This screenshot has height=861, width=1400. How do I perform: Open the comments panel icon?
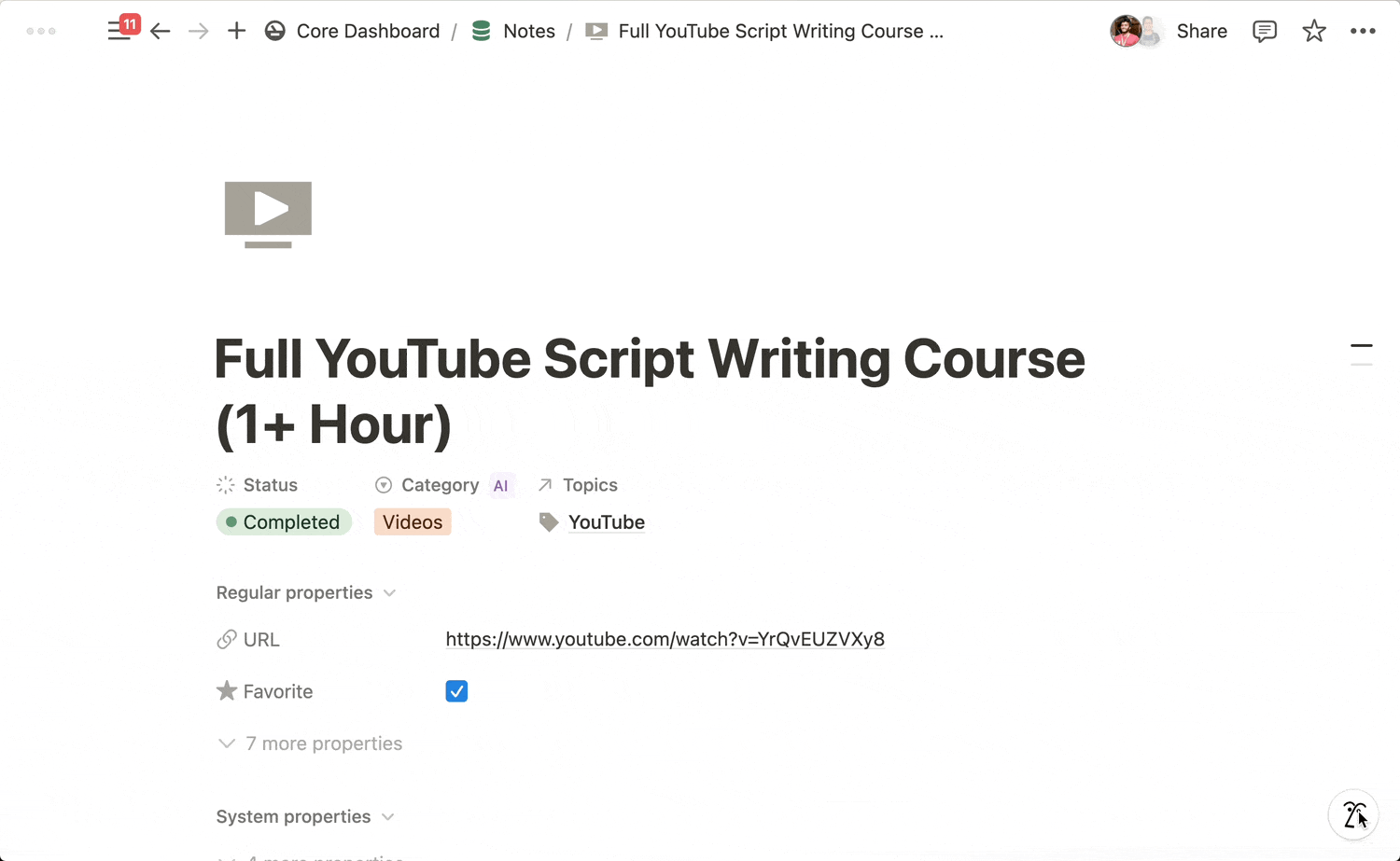[1265, 31]
